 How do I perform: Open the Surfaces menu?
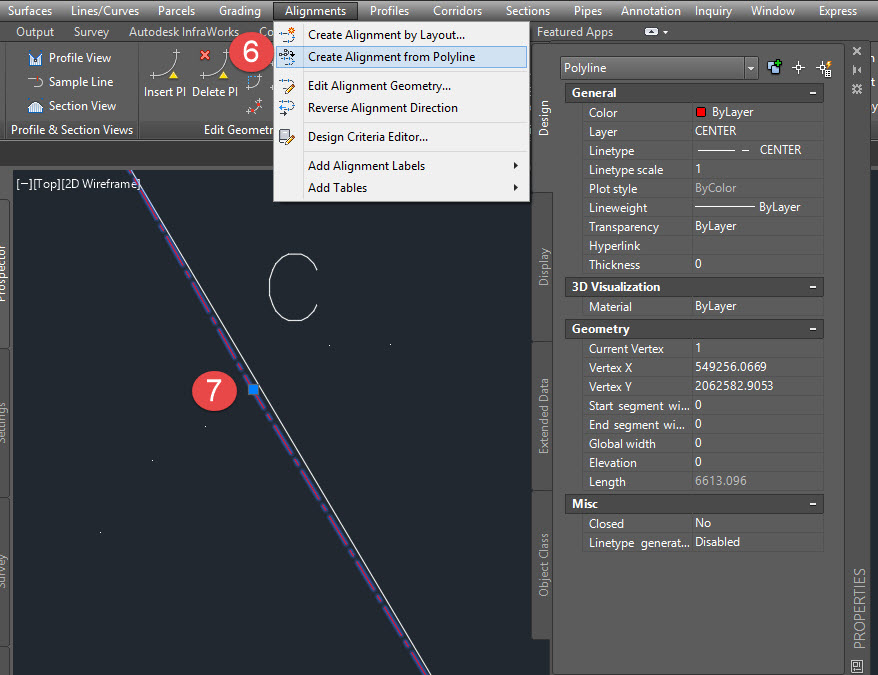click(x=30, y=11)
